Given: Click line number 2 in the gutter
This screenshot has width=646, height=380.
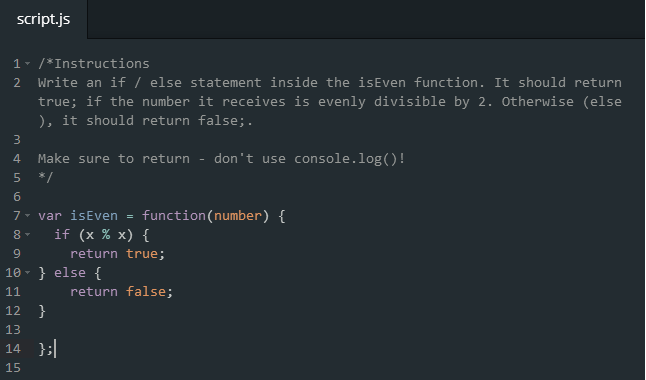Looking at the screenshot, I should point(17,83).
